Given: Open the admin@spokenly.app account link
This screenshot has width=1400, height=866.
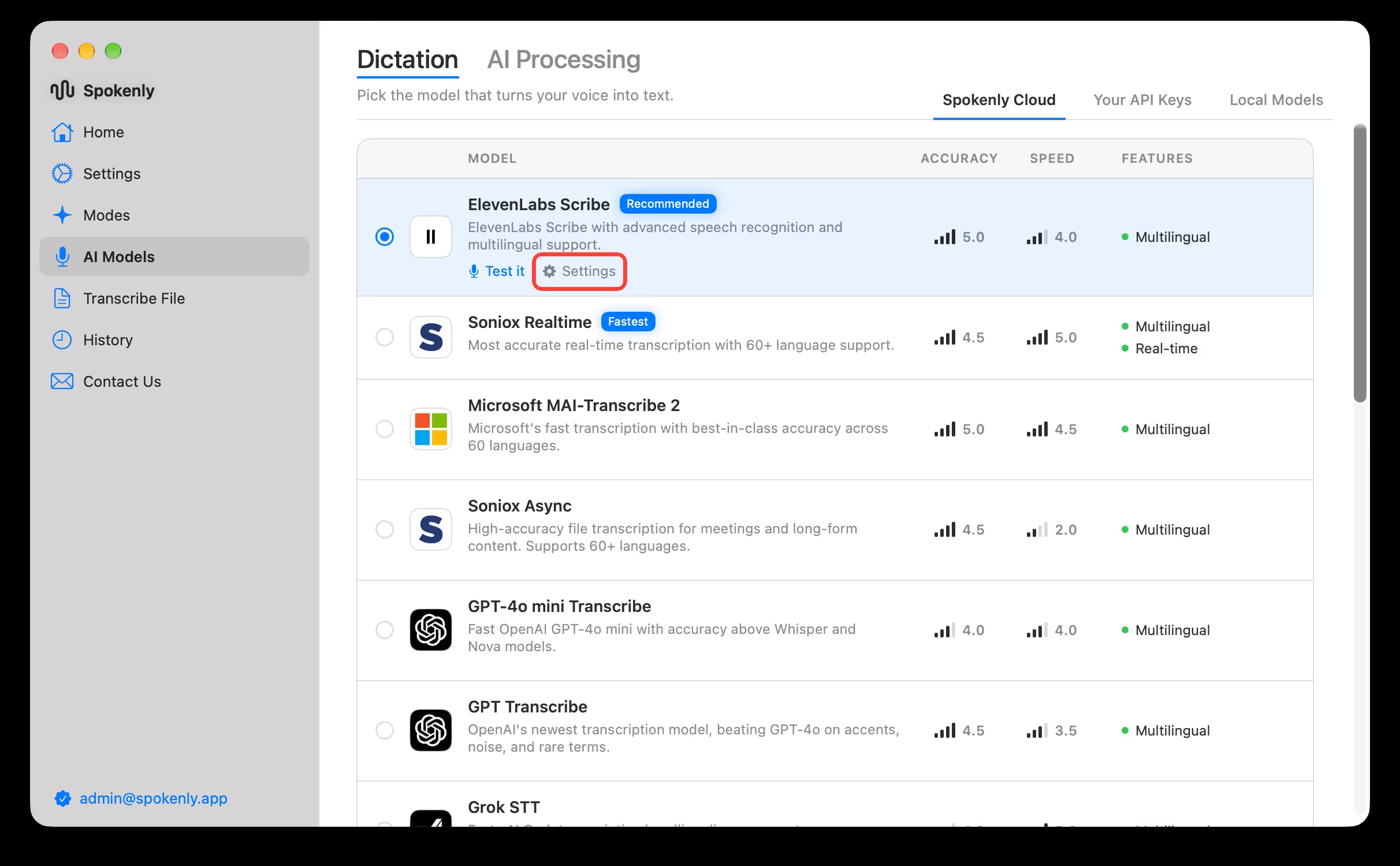Looking at the screenshot, I should [154, 798].
